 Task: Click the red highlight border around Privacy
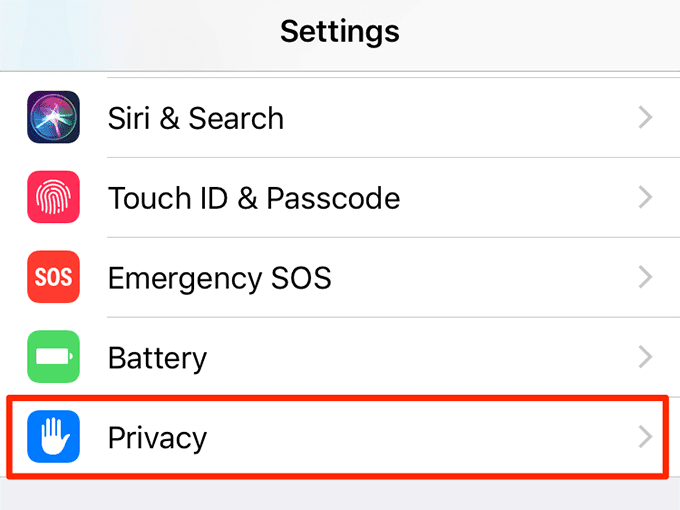click(340, 399)
